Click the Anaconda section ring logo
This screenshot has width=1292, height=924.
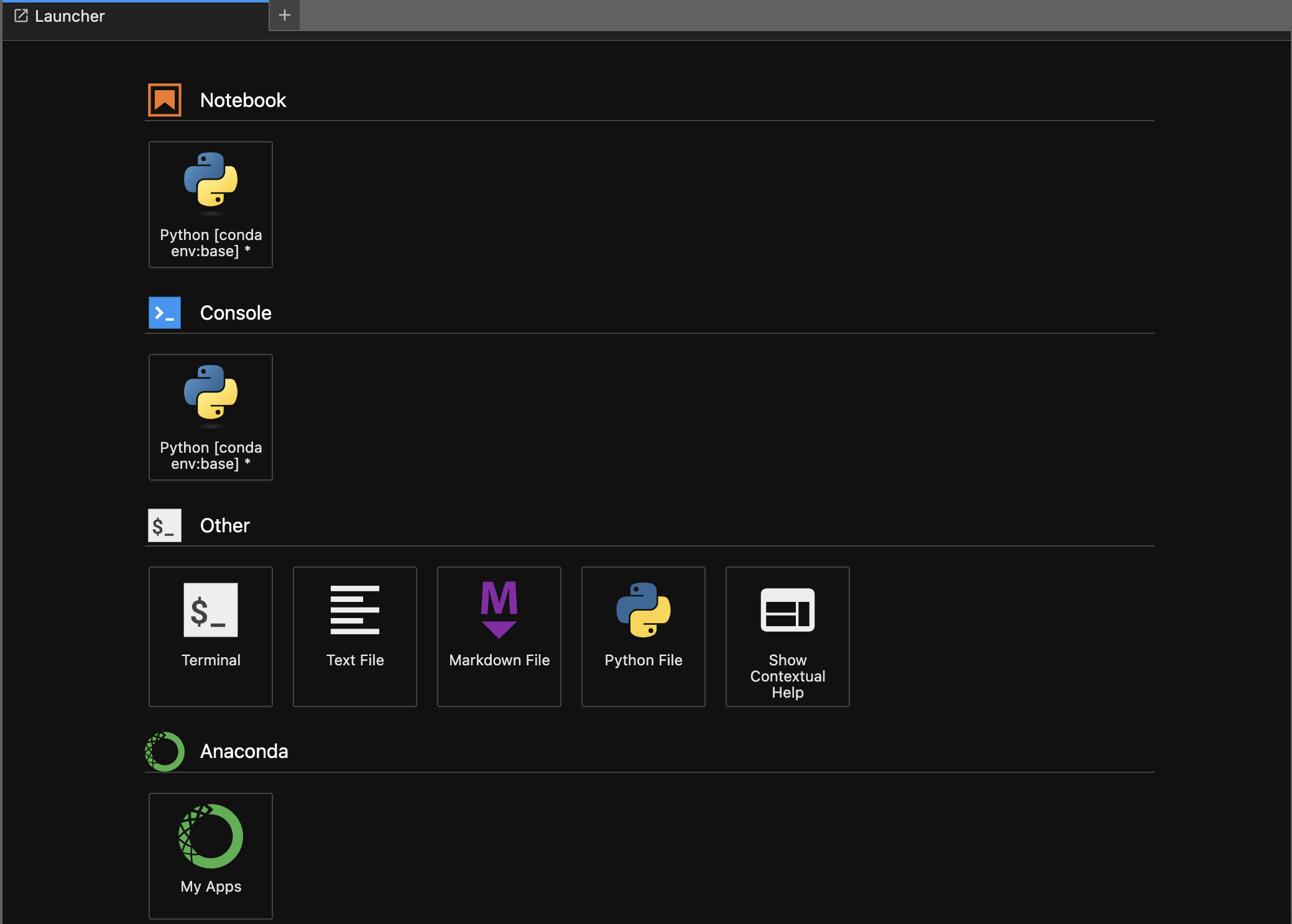click(x=165, y=751)
